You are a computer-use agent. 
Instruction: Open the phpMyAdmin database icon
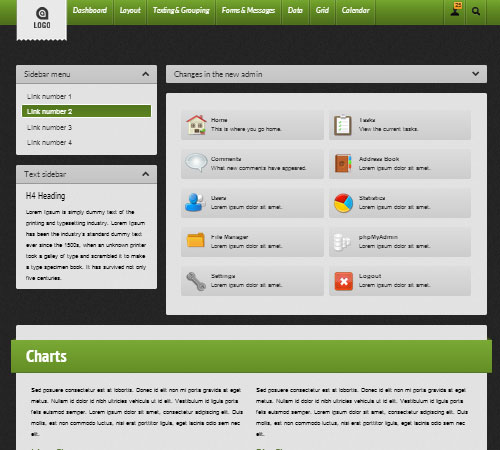pyautogui.click(x=342, y=242)
